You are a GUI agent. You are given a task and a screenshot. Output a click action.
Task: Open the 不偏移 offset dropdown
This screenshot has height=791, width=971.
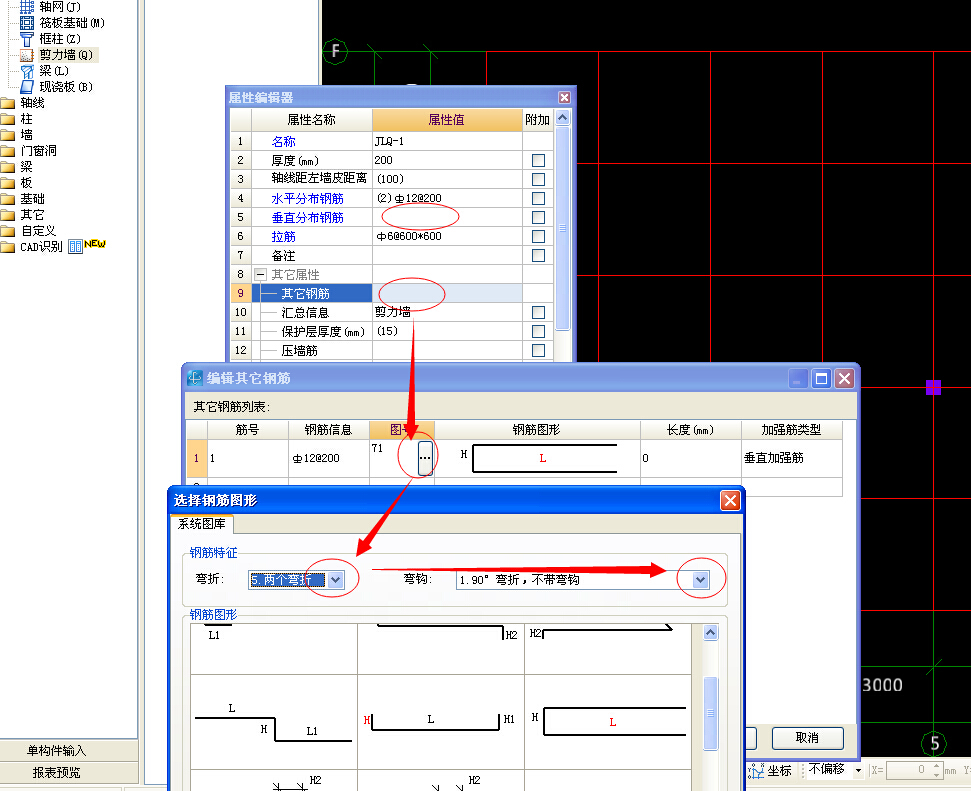pyautogui.click(x=858, y=771)
